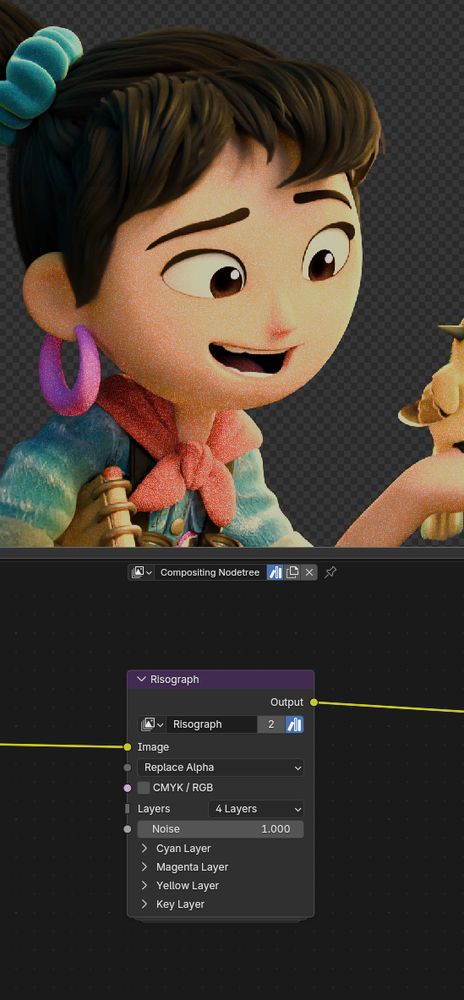Click the Risograph group name field
The width and height of the screenshot is (464, 1000).
point(212,724)
